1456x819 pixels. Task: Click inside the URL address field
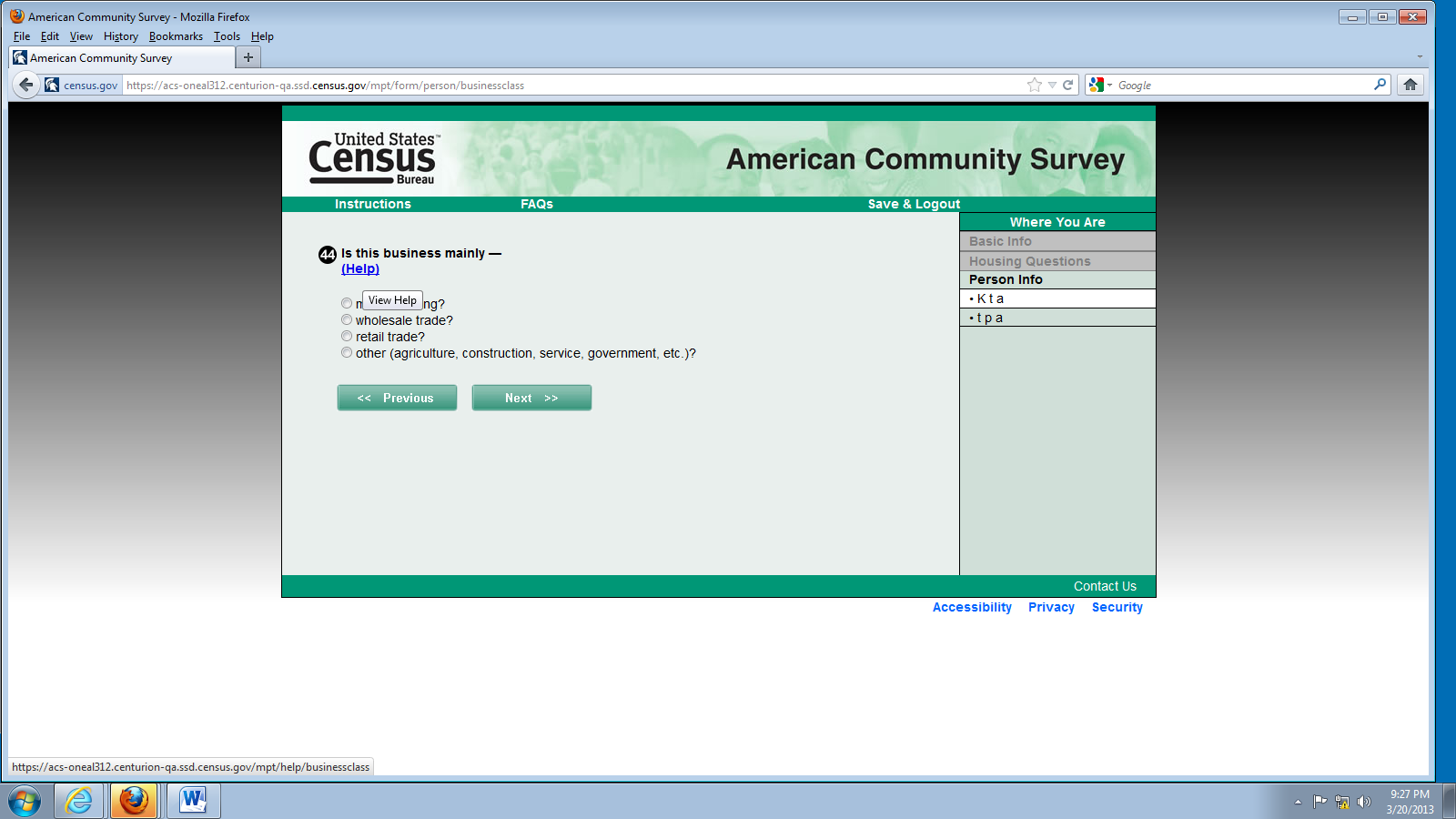[573, 85]
